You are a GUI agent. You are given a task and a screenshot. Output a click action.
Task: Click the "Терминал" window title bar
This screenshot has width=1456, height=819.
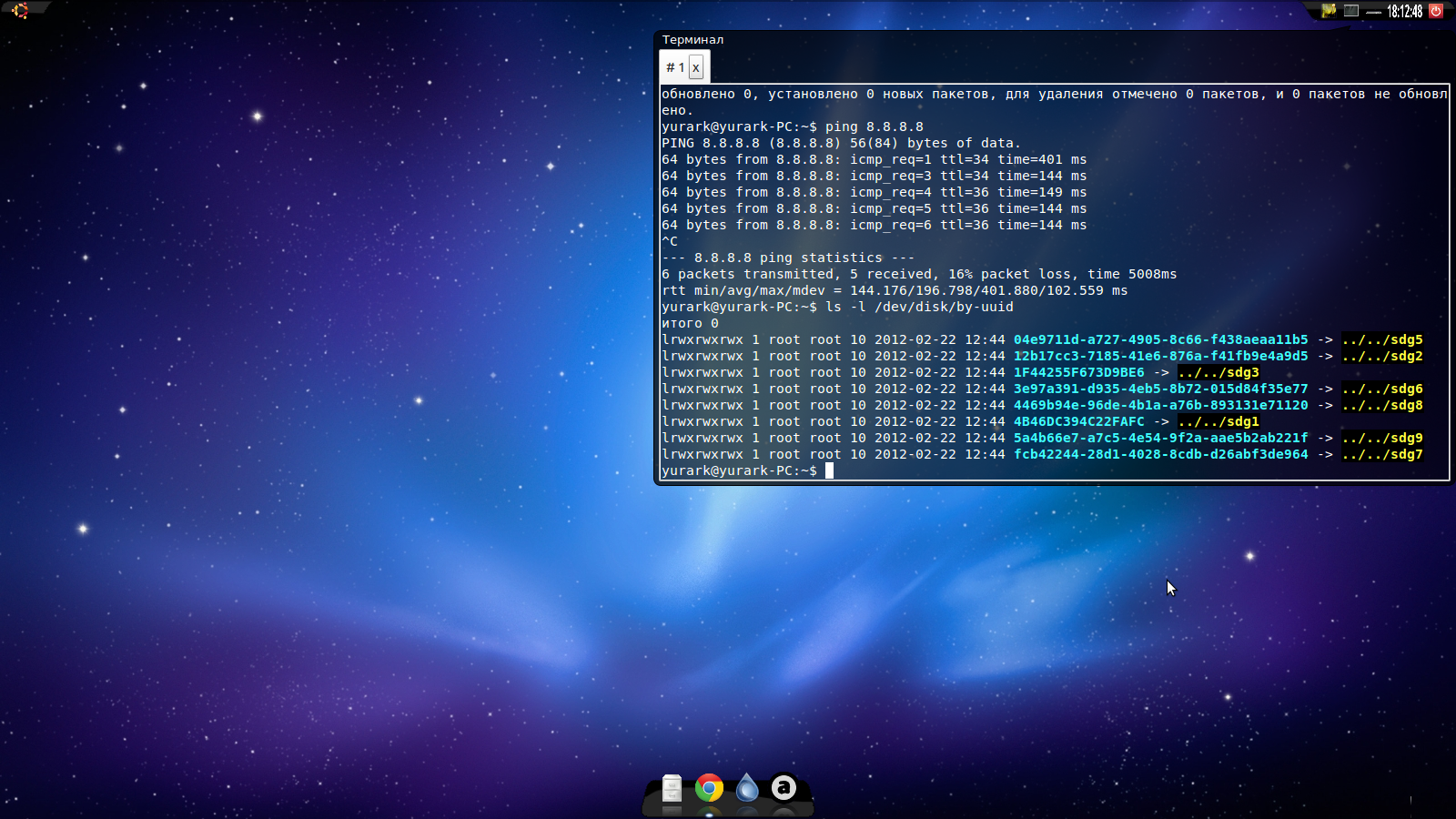[x=694, y=40]
